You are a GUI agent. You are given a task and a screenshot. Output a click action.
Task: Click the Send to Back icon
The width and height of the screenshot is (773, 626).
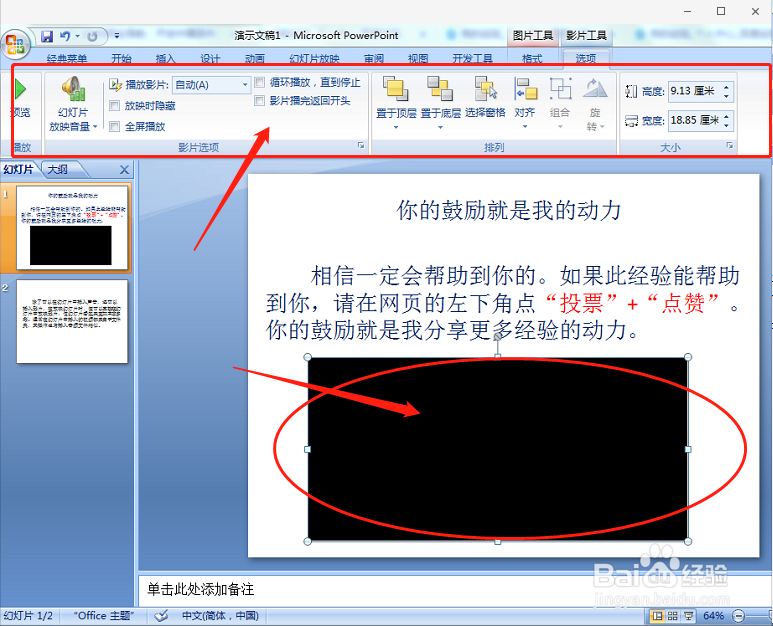(x=440, y=89)
